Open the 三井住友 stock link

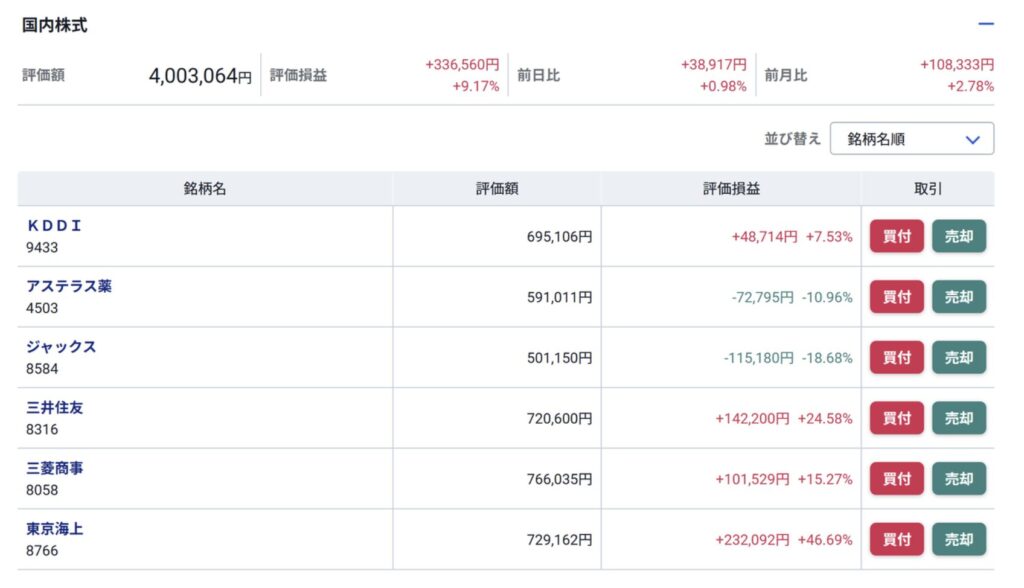tap(55, 408)
